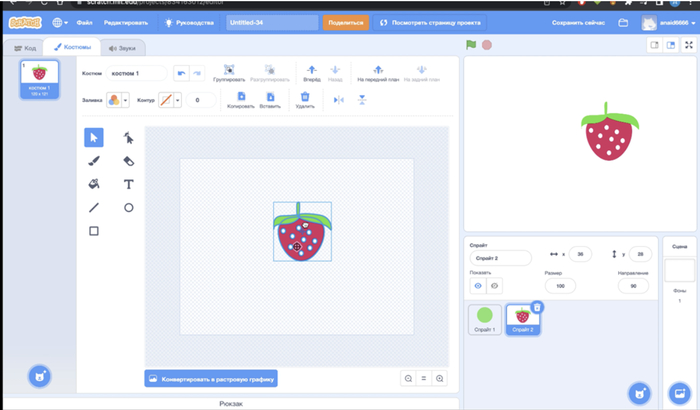The width and height of the screenshot is (700, 410).
Task: Click the green flag to run project
Action: (x=470, y=45)
